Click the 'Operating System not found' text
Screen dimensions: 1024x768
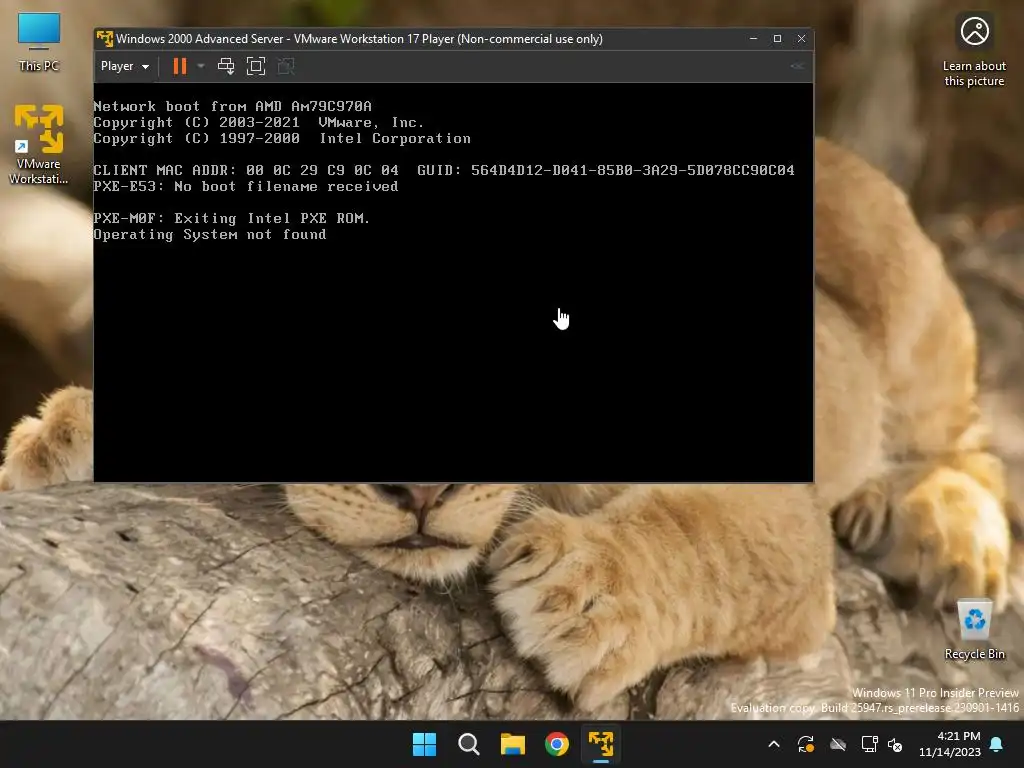(x=210, y=234)
